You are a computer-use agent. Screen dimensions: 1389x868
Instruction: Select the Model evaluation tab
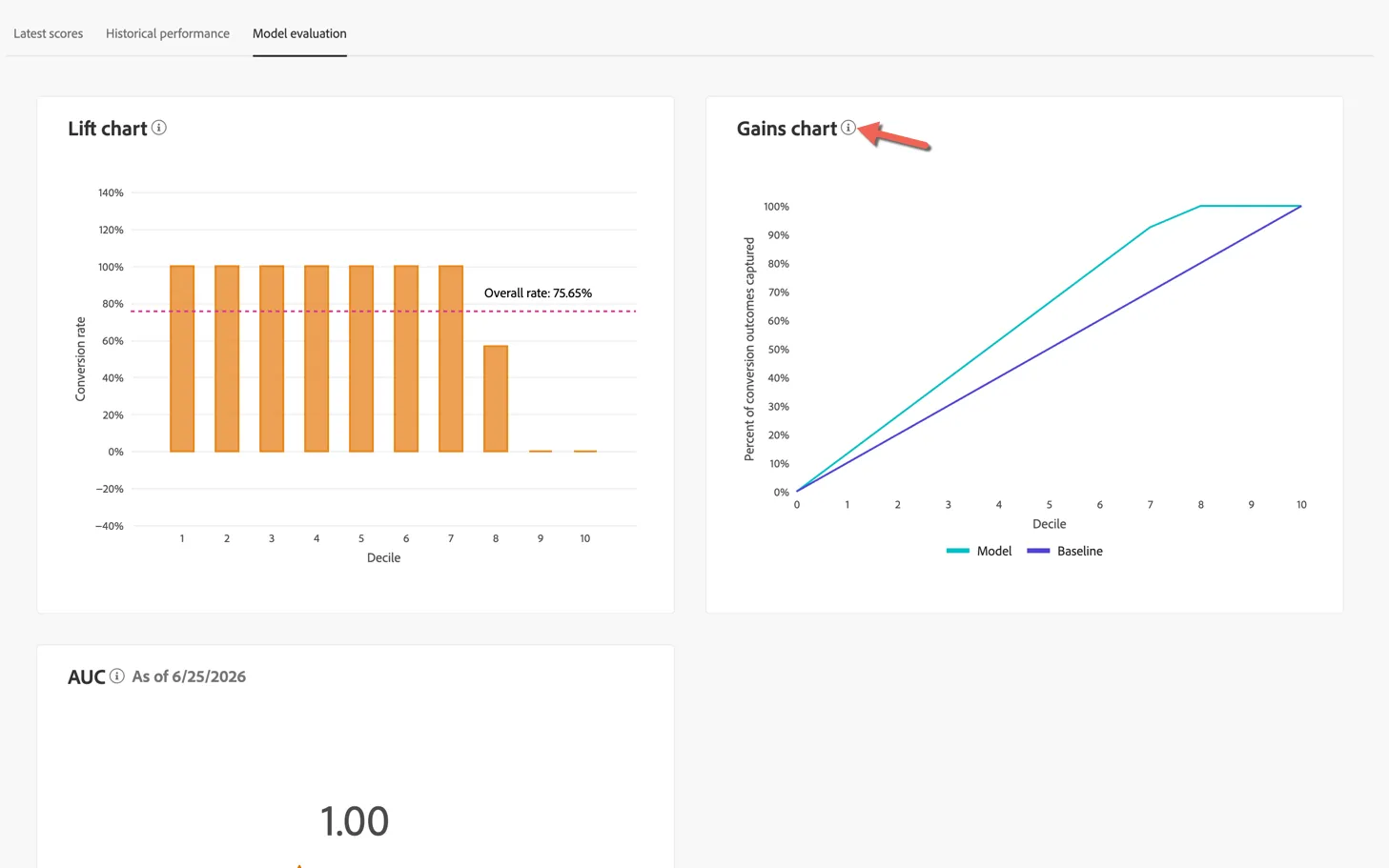(299, 33)
